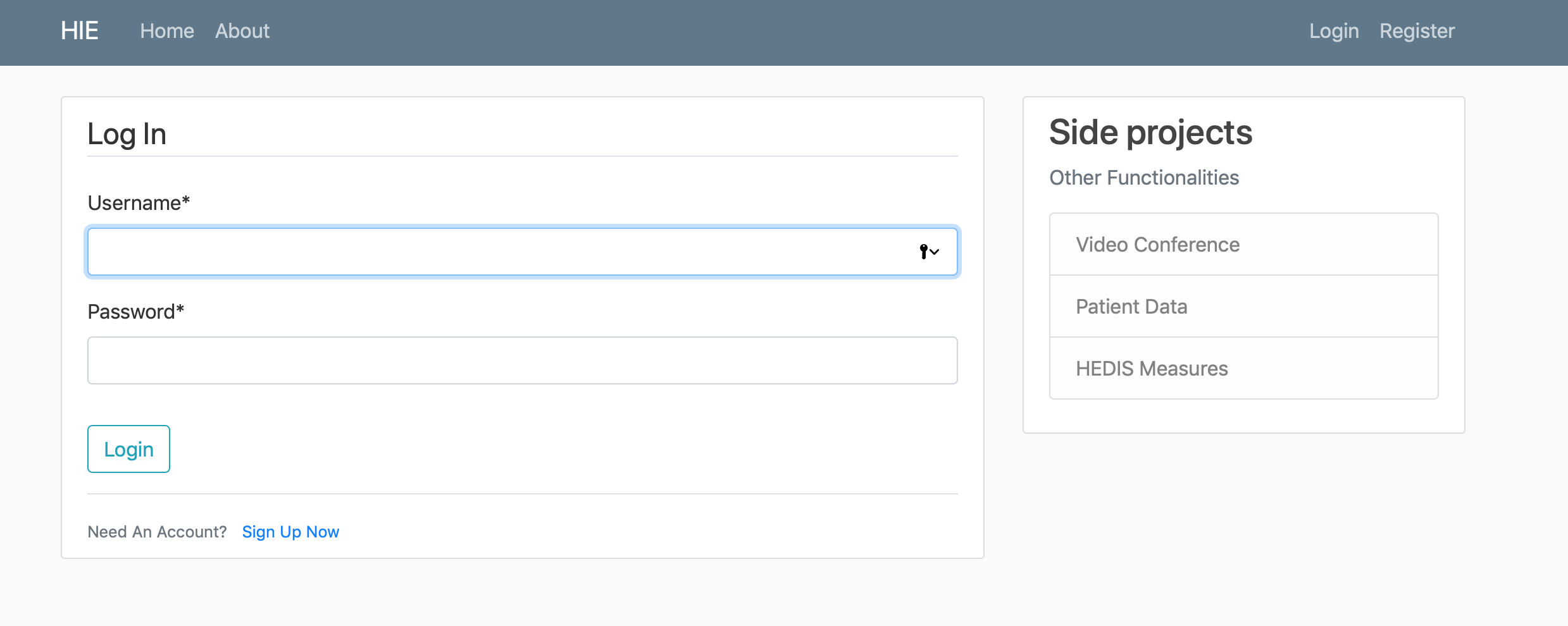Open Register in the top navigation bar
The image size is (1568, 626).
pos(1417,31)
